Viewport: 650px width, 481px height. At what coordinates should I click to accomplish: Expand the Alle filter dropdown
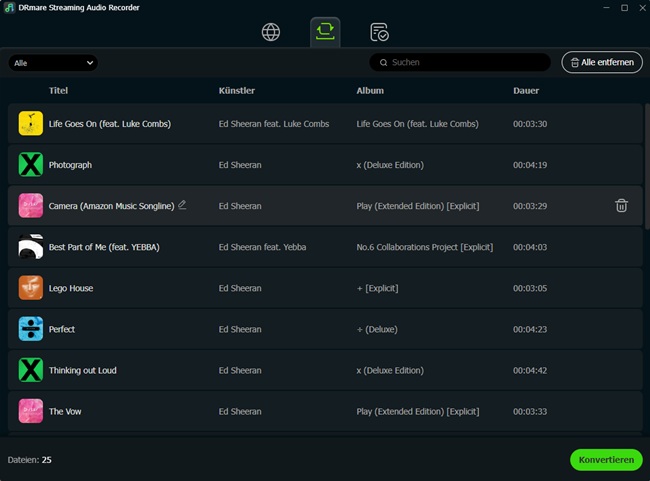(53, 63)
